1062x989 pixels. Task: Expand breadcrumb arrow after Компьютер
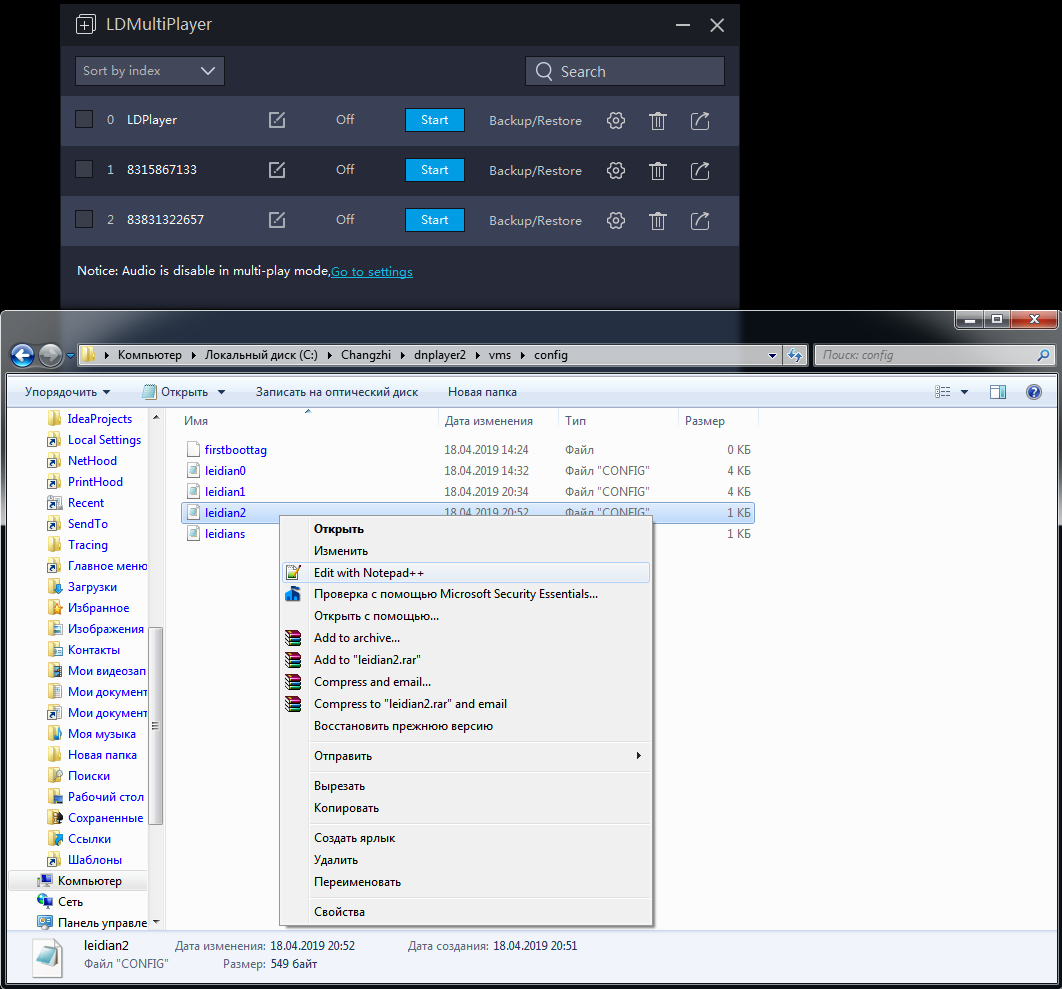(x=193, y=355)
